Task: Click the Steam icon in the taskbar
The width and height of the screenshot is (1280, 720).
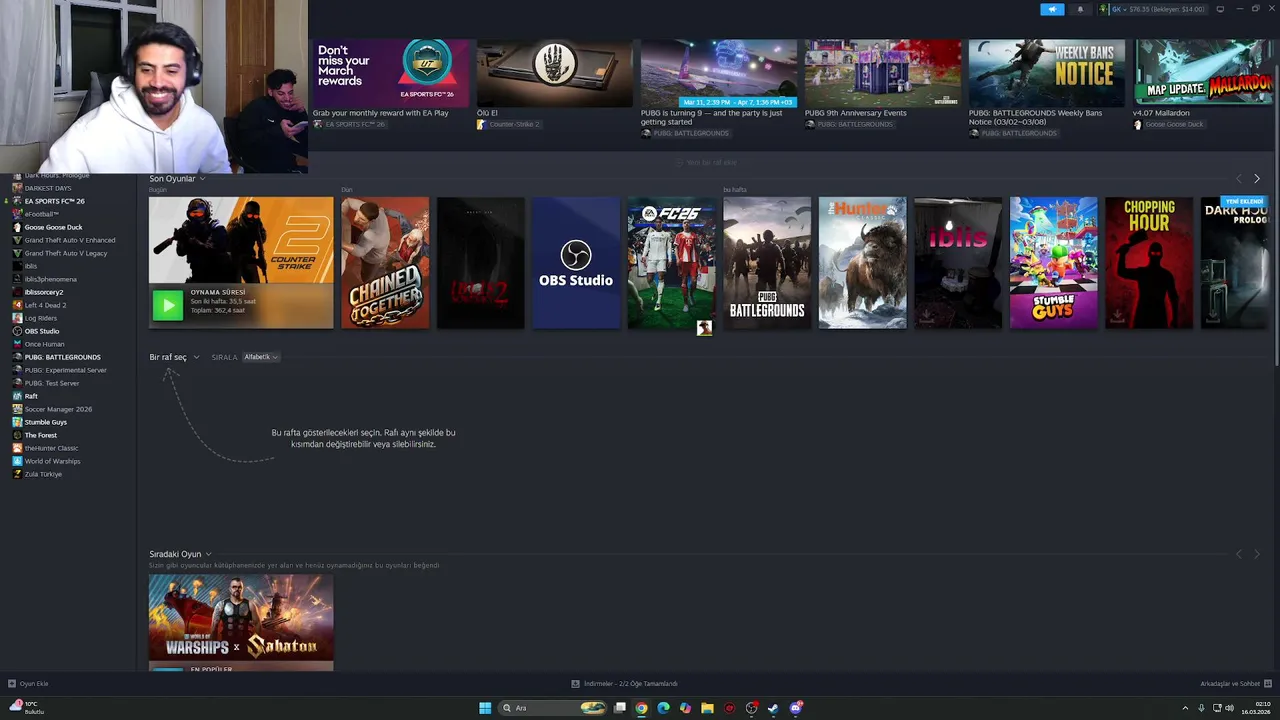Action: (x=773, y=708)
